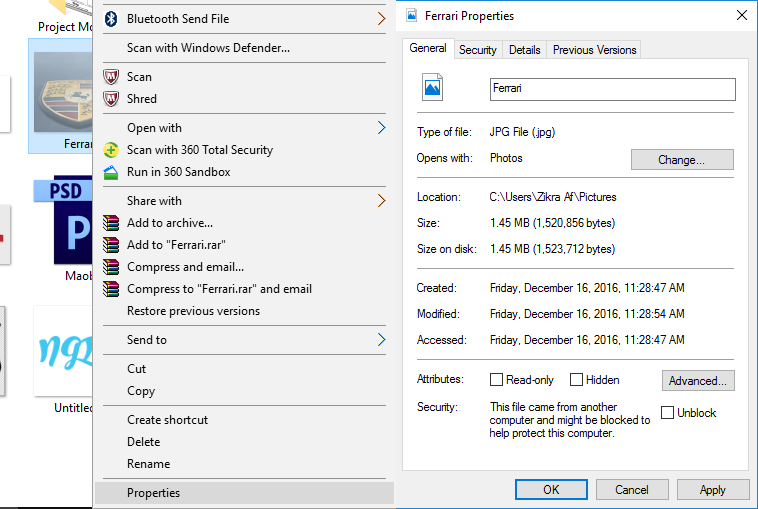Switch to the Security tab
Image resolution: width=758 pixels, height=509 pixels.
pos(478,50)
